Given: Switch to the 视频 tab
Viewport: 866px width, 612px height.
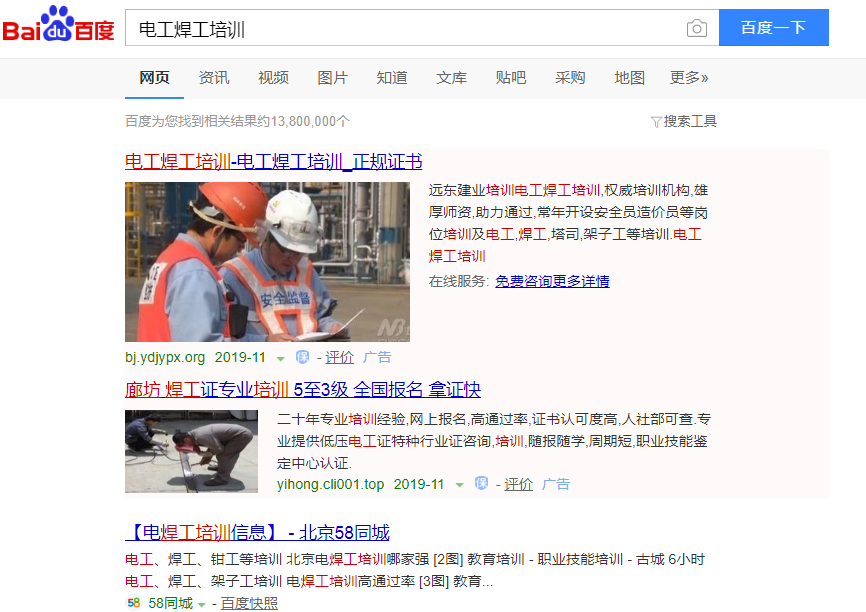Looking at the screenshot, I should tap(273, 78).
